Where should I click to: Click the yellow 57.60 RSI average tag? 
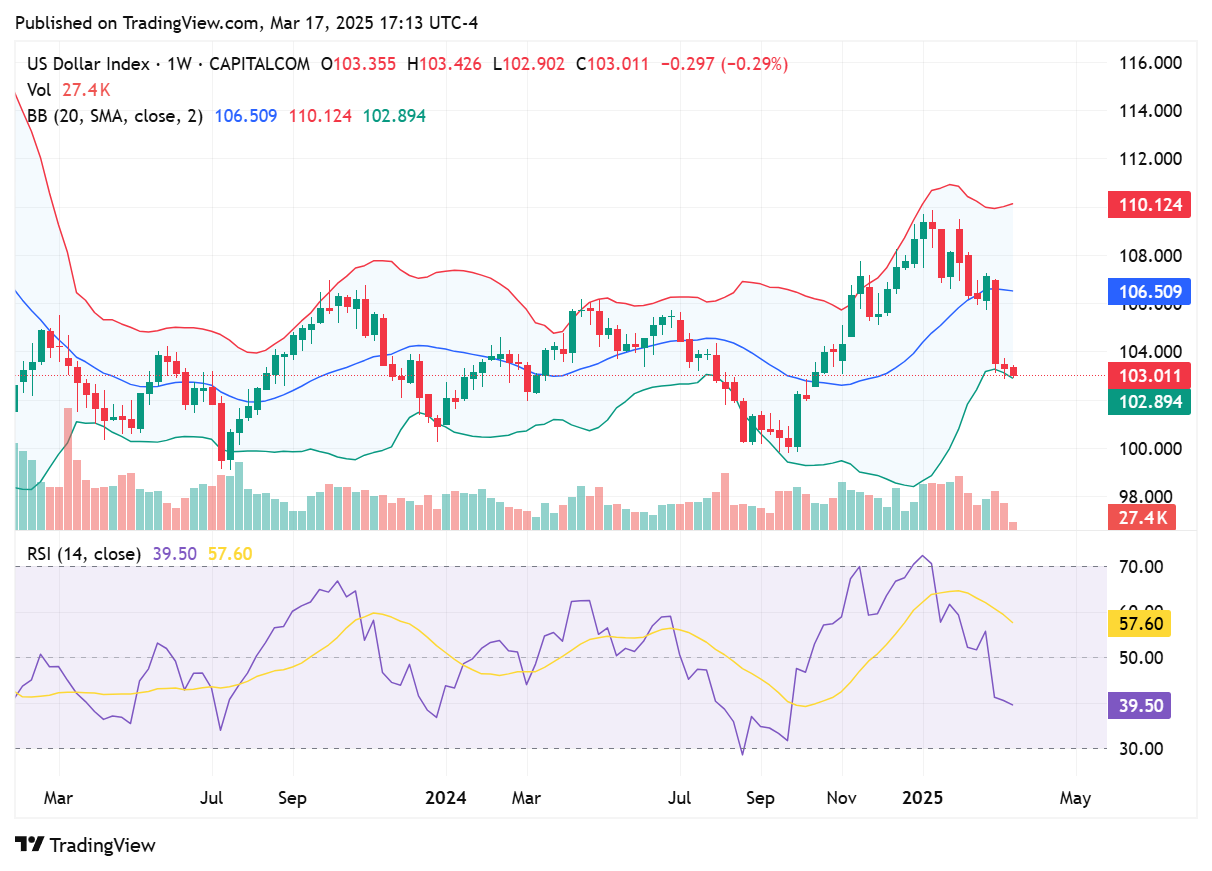(1139, 624)
